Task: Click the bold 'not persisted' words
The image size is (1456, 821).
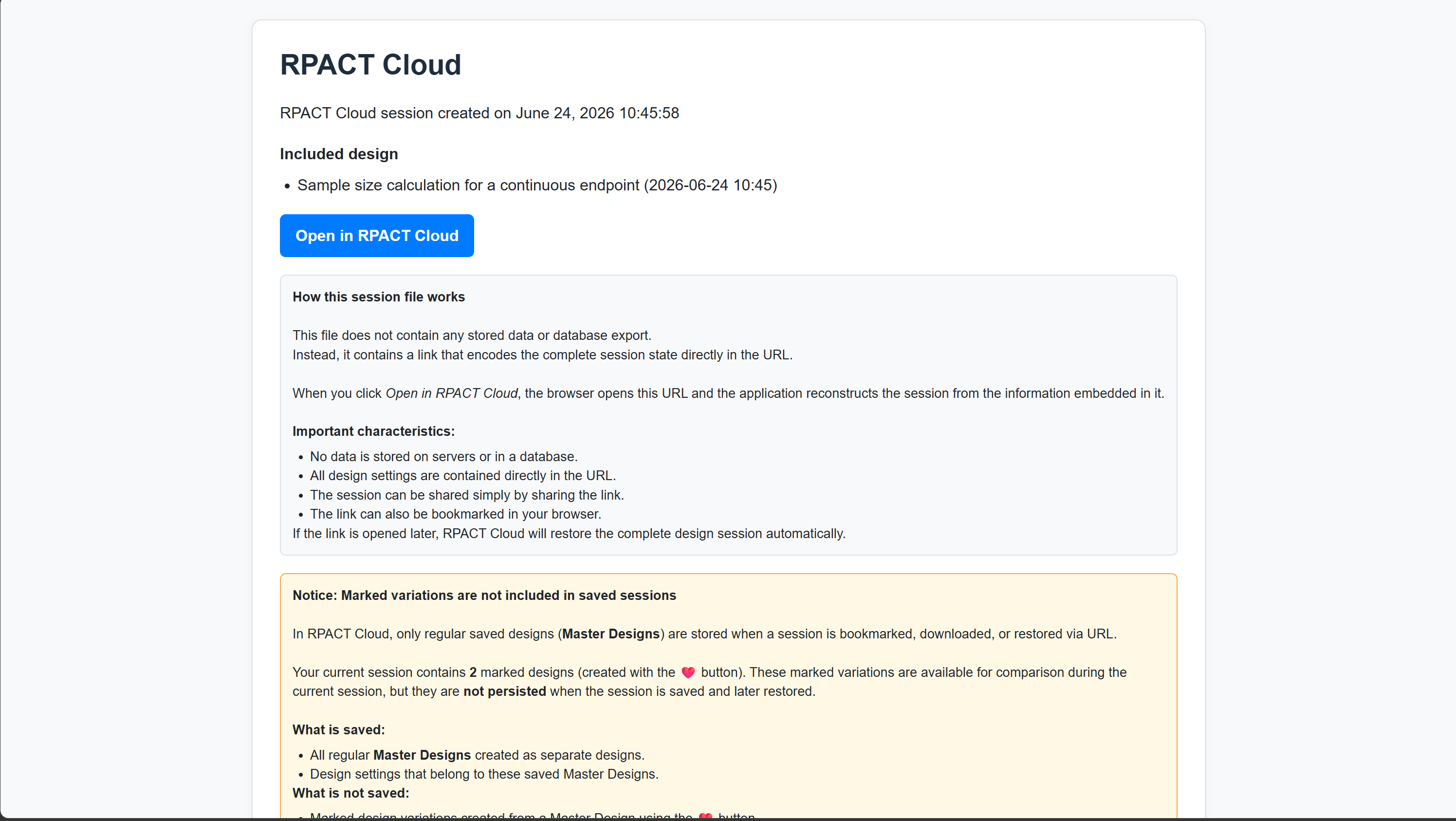Action: (x=504, y=691)
